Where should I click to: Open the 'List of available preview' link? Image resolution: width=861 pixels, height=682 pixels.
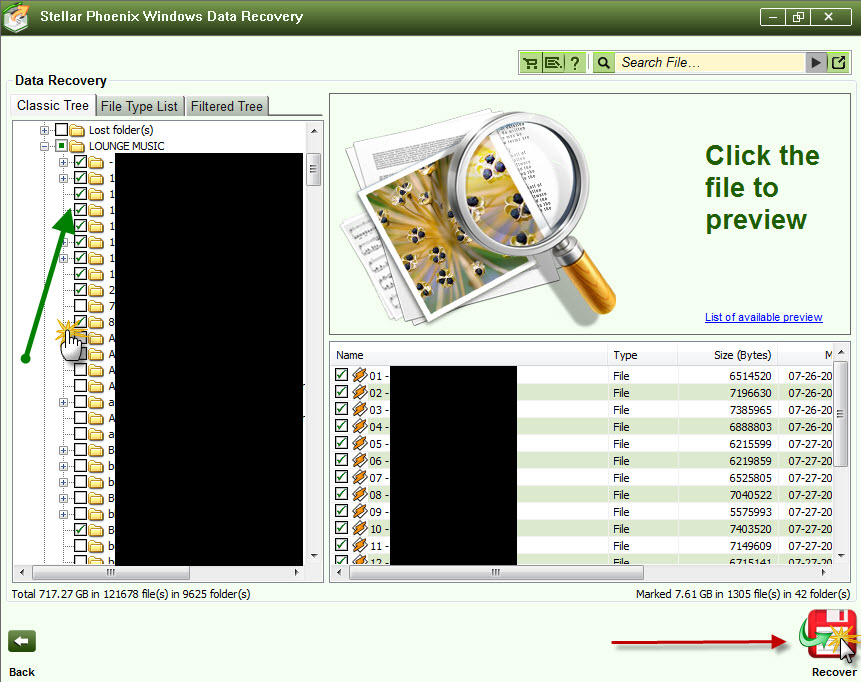(x=763, y=317)
